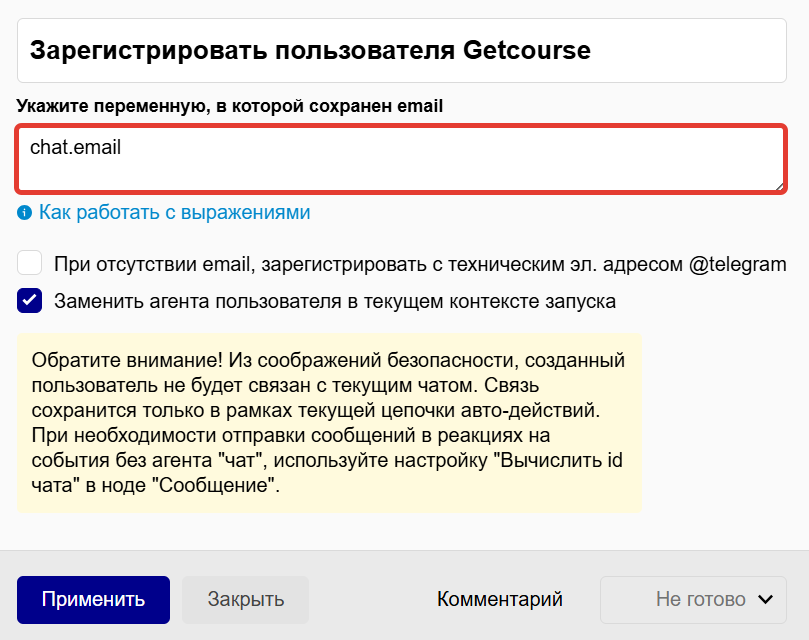
Task: Select 'Комментарий' in the footer bar
Action: (499, 599)
